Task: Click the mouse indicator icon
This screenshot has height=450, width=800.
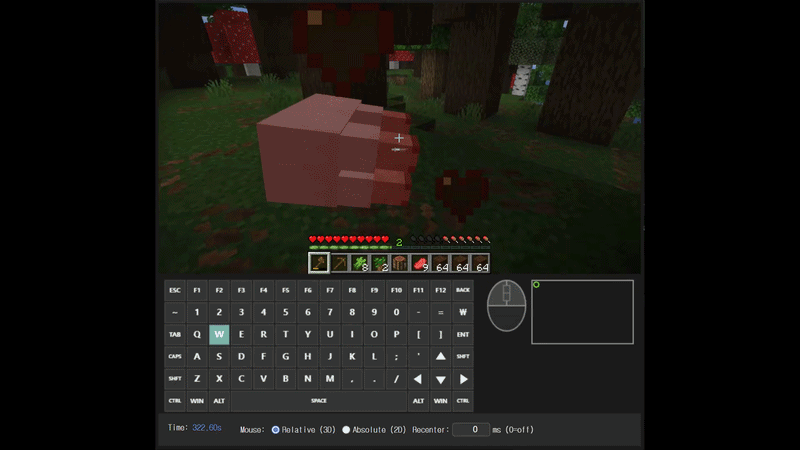Action: coord(506,306)
